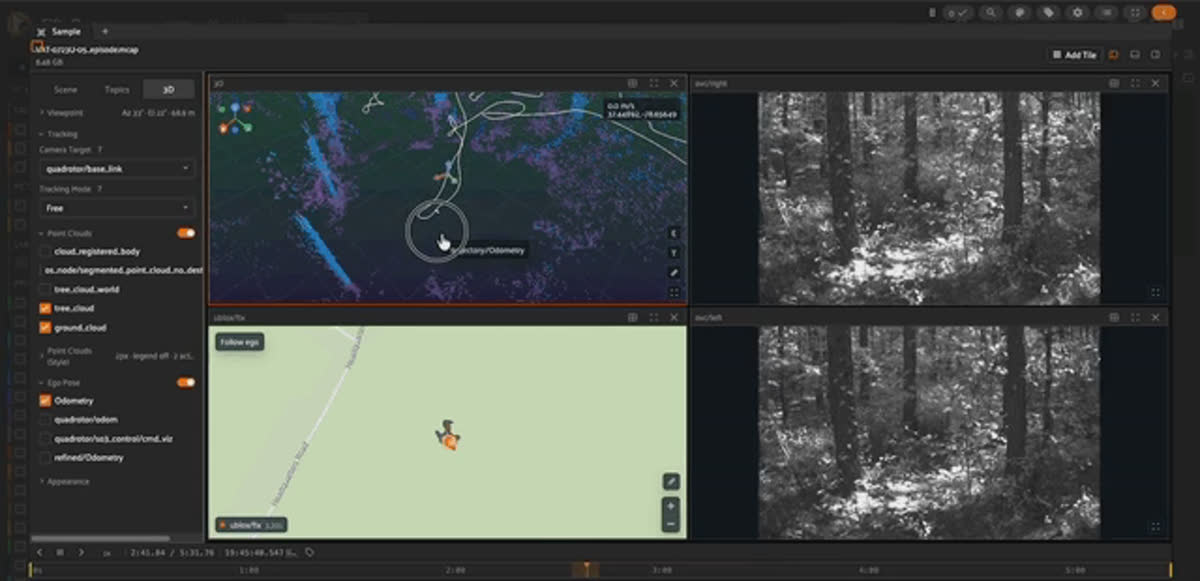Click the fullscreen icon in top toolbar

point(1135,13)
